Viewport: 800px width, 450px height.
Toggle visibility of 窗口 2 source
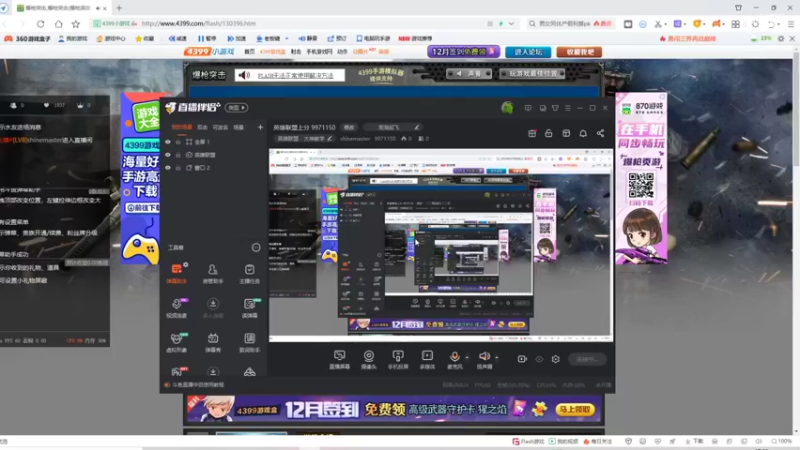click(x=168, y=167)
